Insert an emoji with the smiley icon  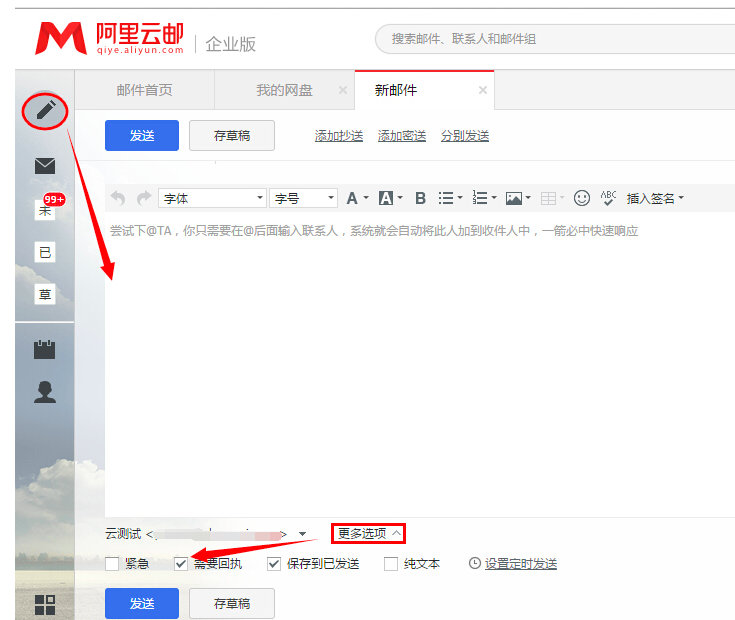582,198
